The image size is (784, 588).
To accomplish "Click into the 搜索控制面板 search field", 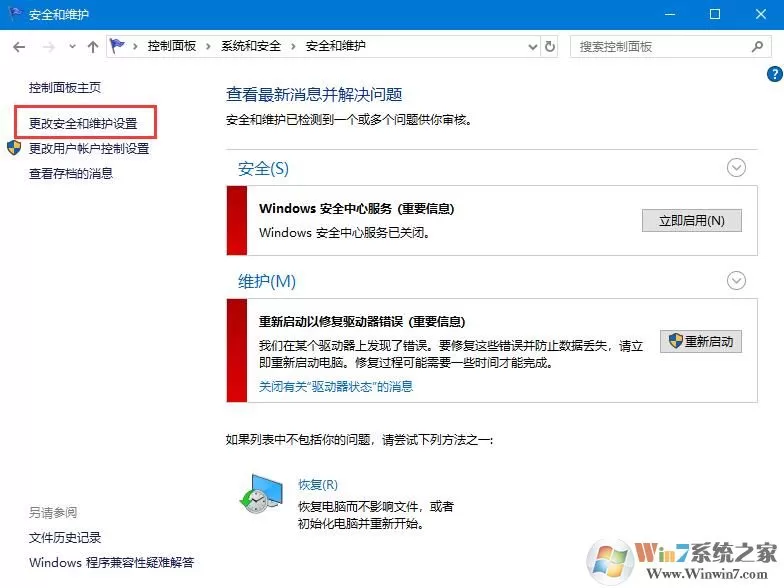I will point(660,46).
